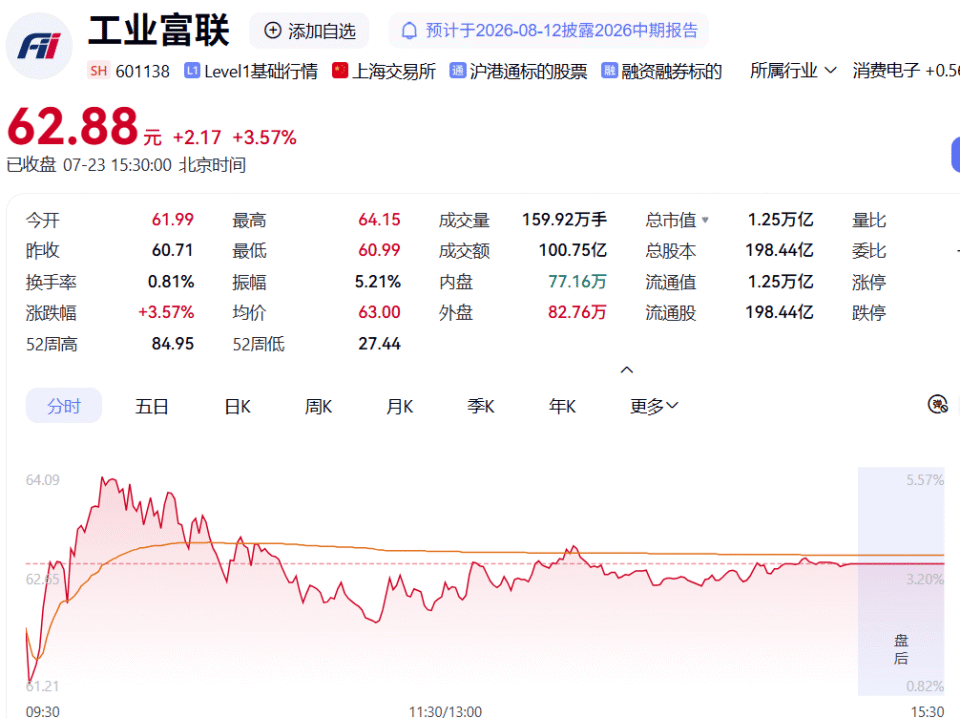This screenshot has width=960, height=718.
Task: Click the 今开 value 61.99
Action: click(173, 220)
